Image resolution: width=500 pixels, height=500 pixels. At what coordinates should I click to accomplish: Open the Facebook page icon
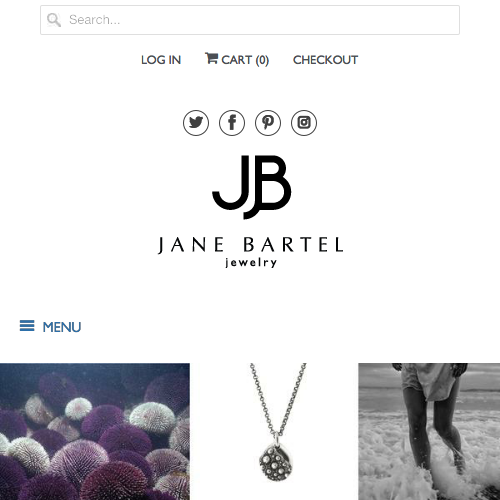pyautogui.click(x=232, y=123)
